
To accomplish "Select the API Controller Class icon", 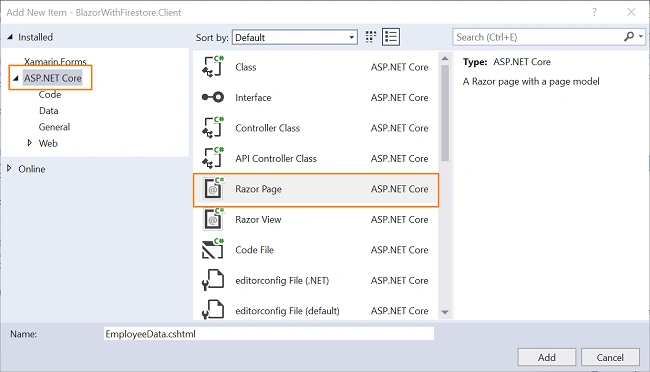I will coord(213,158).
